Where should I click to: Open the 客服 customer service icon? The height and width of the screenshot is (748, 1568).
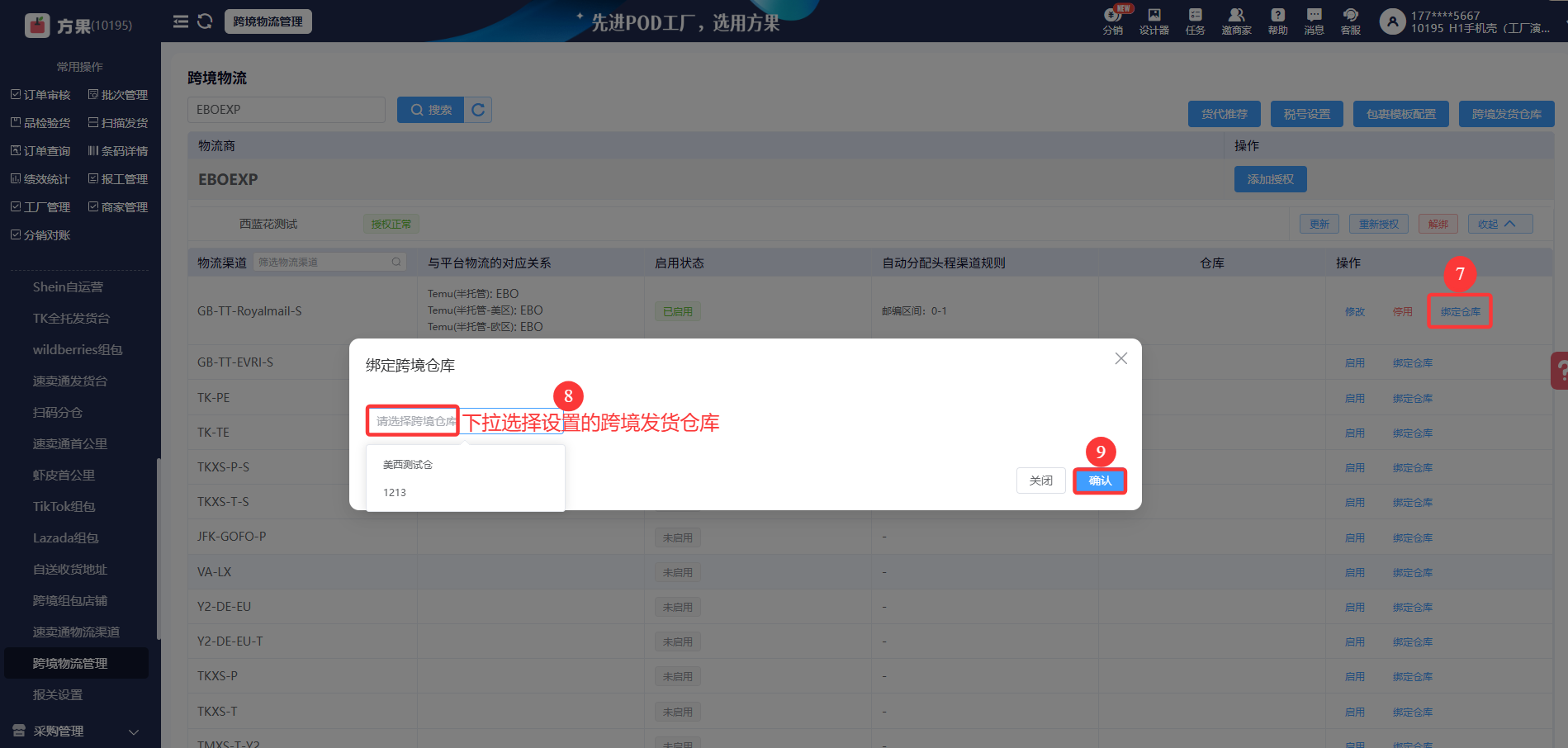pyautogui.click(x=1351, y=21)
